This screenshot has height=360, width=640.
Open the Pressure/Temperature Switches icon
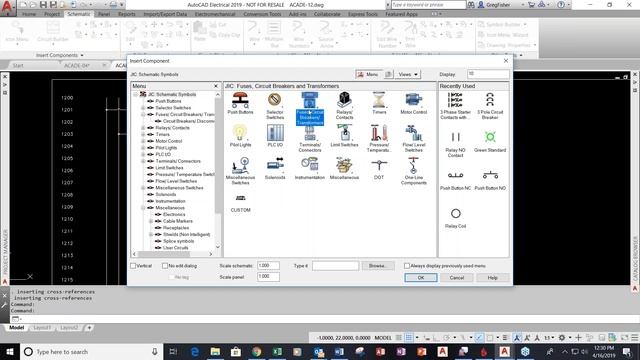coord(379,133)
